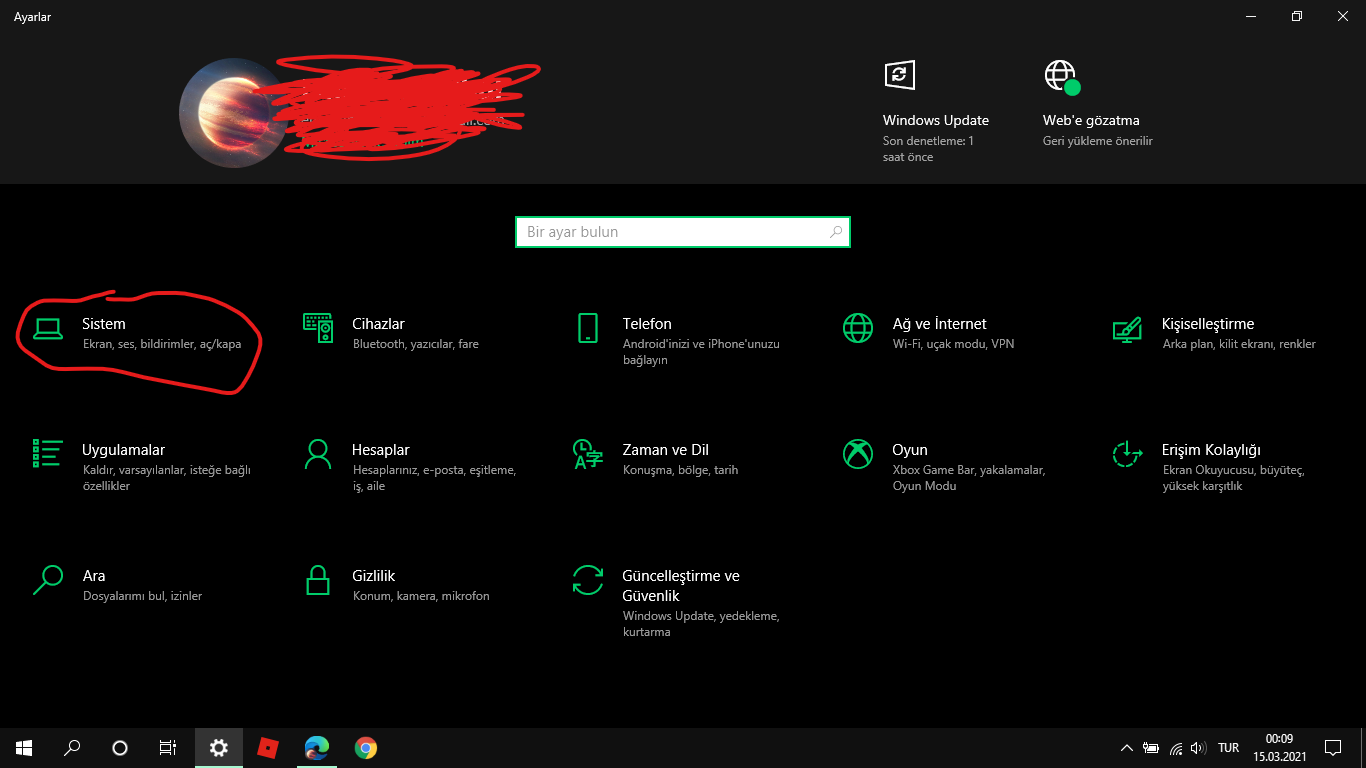Click the Windows Update icon in the header
The width and height of the screenshot is (1366, 768).
pyautogui.click(x=898, y=75)
